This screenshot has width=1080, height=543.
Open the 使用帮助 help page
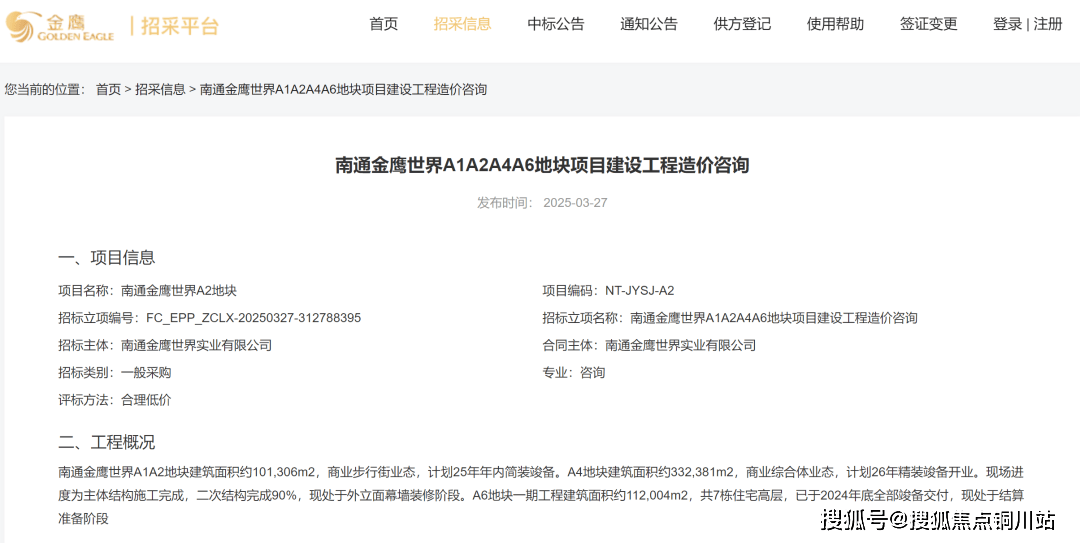click(835, 24)
